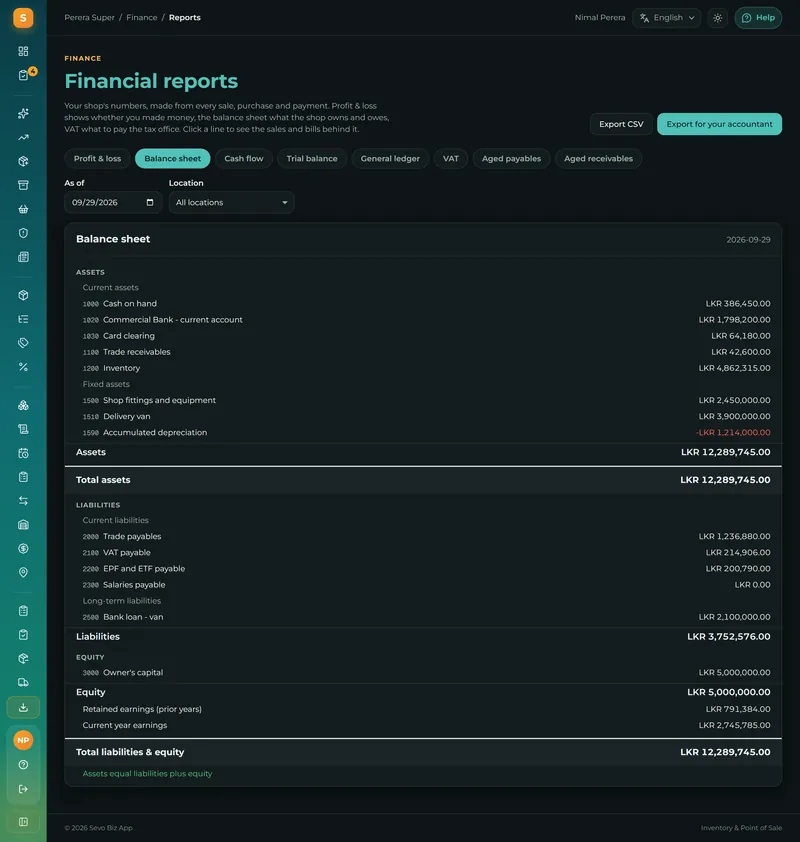Open the warehouse sidebar icon
Image resolution: width=800 pixels, height=842 pixels.
click(x=23, y=525)
